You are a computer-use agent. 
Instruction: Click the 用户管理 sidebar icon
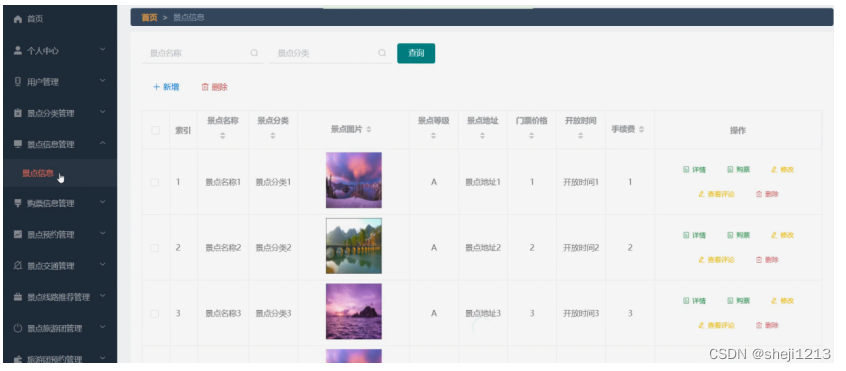point(18,82)
